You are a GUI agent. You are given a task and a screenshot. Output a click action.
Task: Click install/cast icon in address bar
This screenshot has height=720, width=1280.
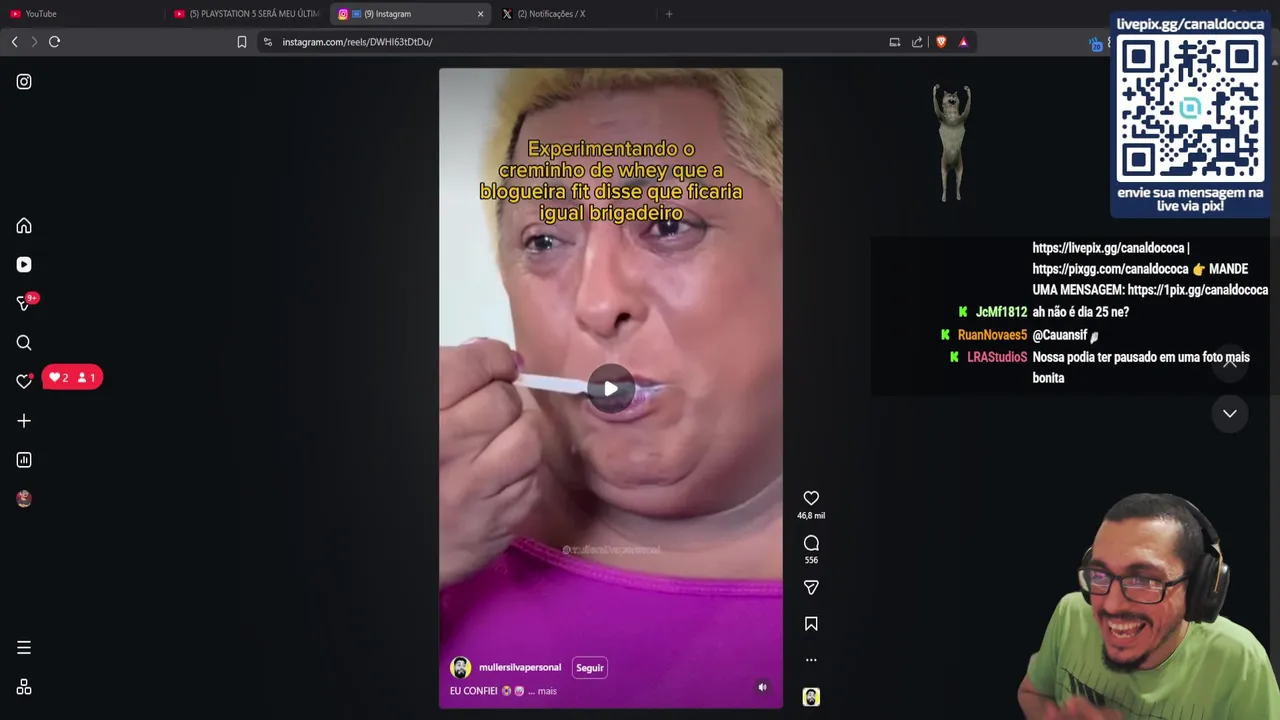pos(895,42)
